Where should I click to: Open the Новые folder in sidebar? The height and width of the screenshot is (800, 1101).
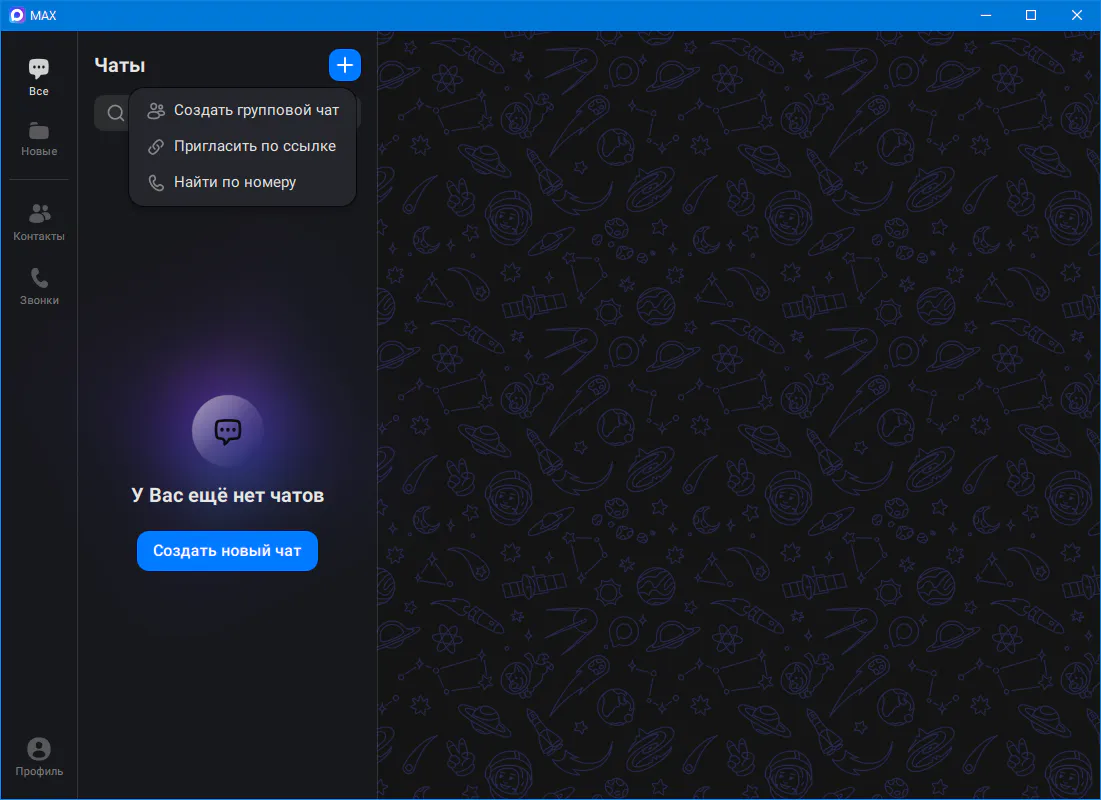39,138
